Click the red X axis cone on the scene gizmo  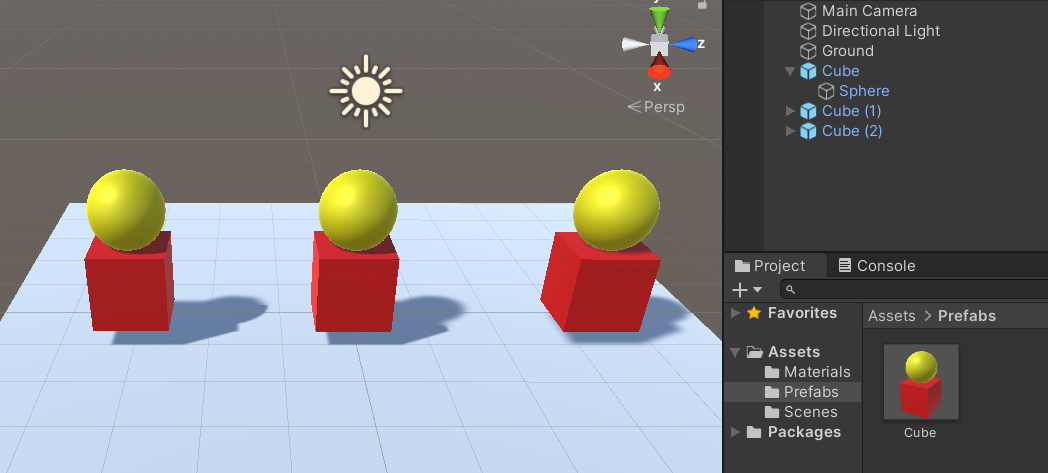(x=659, y=67)
